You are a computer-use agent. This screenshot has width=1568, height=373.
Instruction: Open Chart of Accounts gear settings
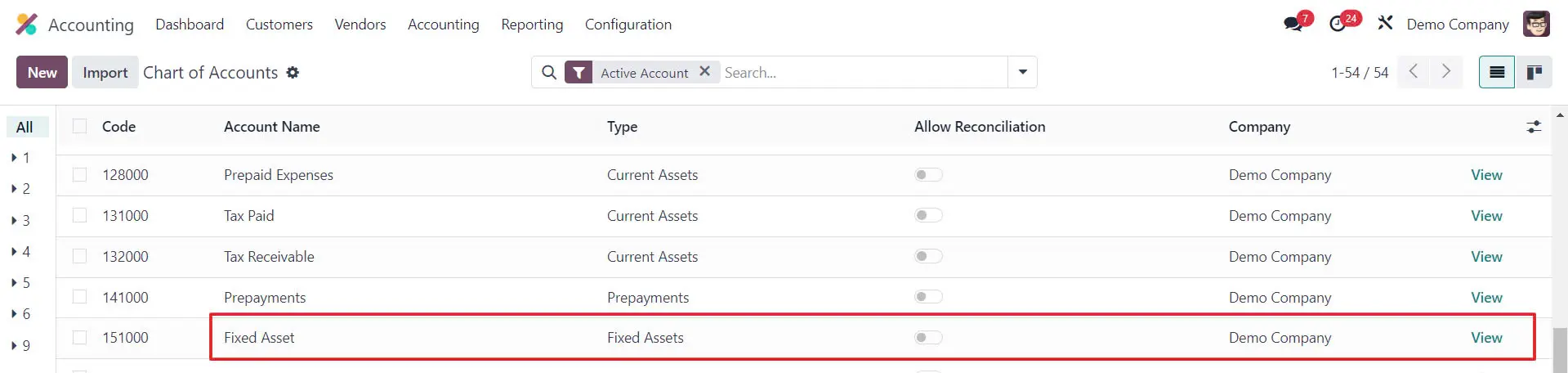pyautogui.click(x=293, y=73)
